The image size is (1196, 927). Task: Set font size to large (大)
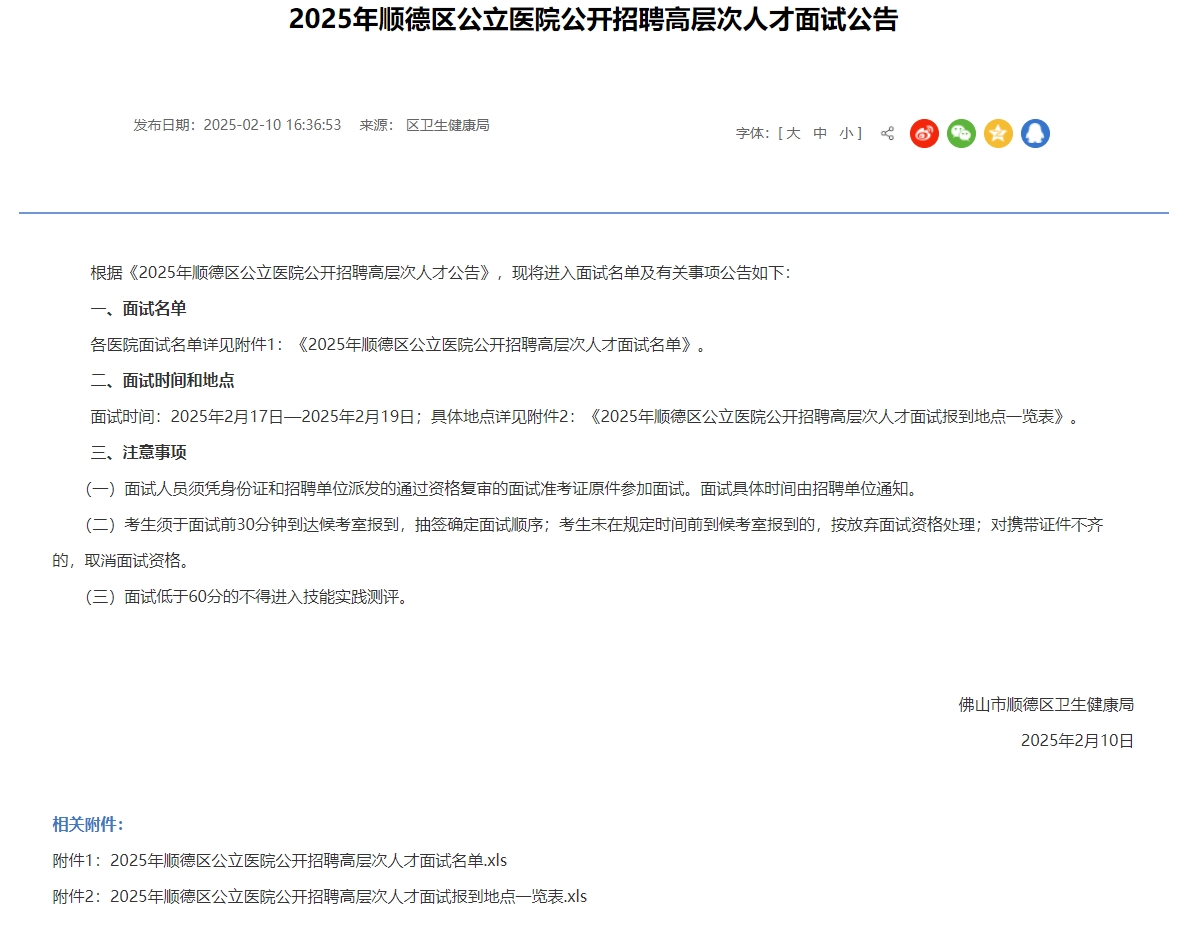(x=793, y=134)
